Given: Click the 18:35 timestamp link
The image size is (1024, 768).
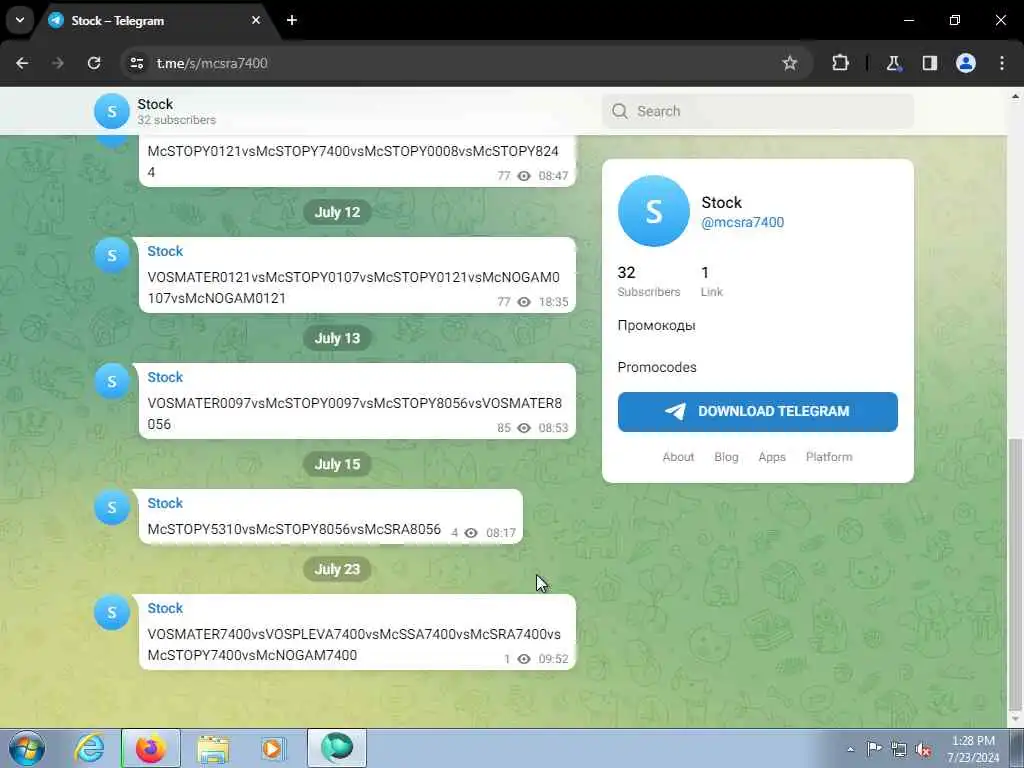Looking at the screenshot, I should coord(553,302).
